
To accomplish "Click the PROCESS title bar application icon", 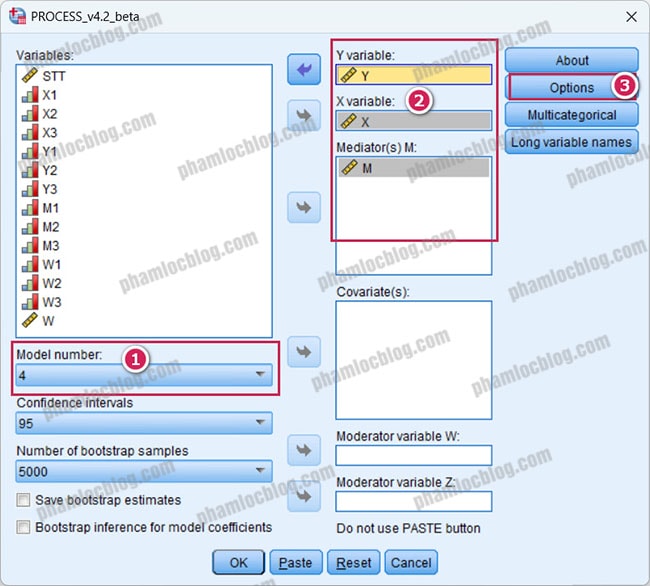I will click(x=17, y=16).
